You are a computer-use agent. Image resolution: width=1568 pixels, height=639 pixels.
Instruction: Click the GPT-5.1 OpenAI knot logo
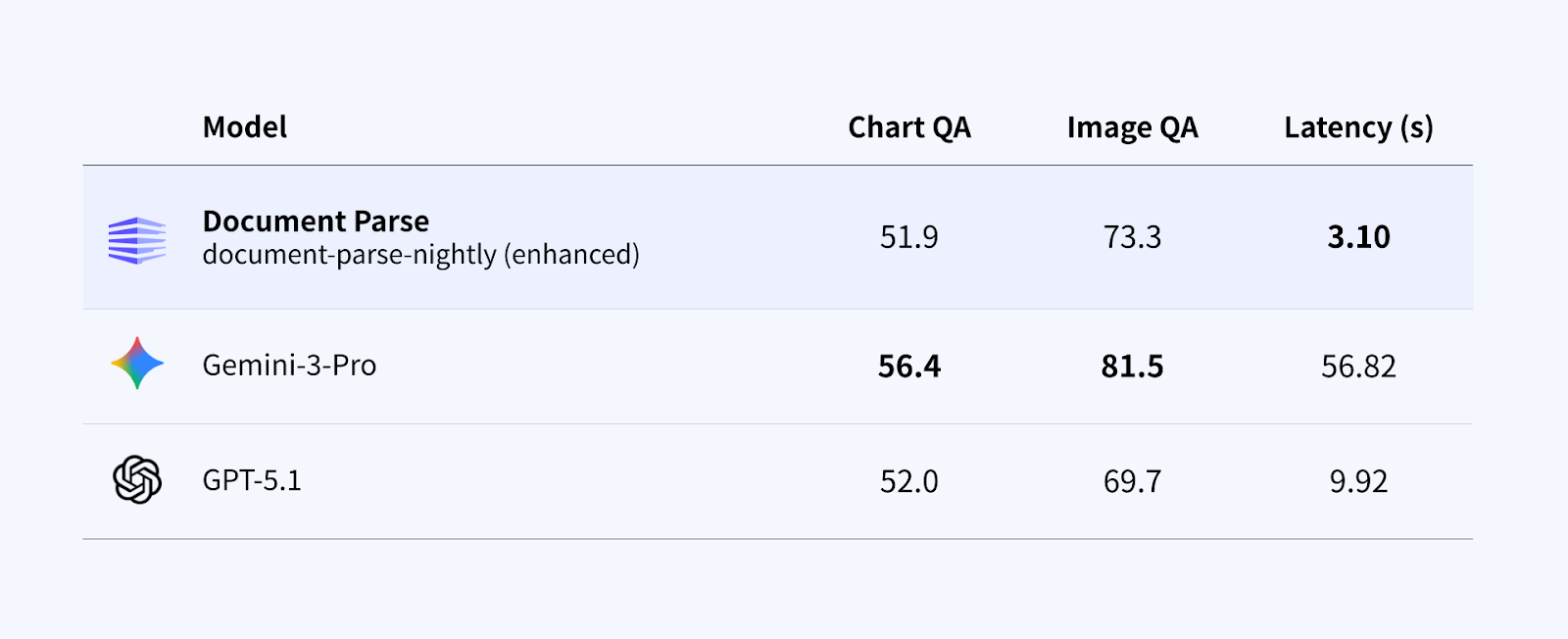tap(137, 480)
